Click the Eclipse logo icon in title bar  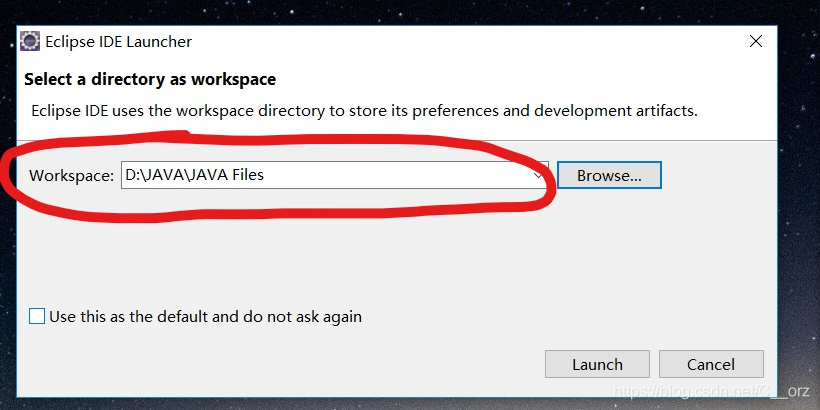coord(30,41)
